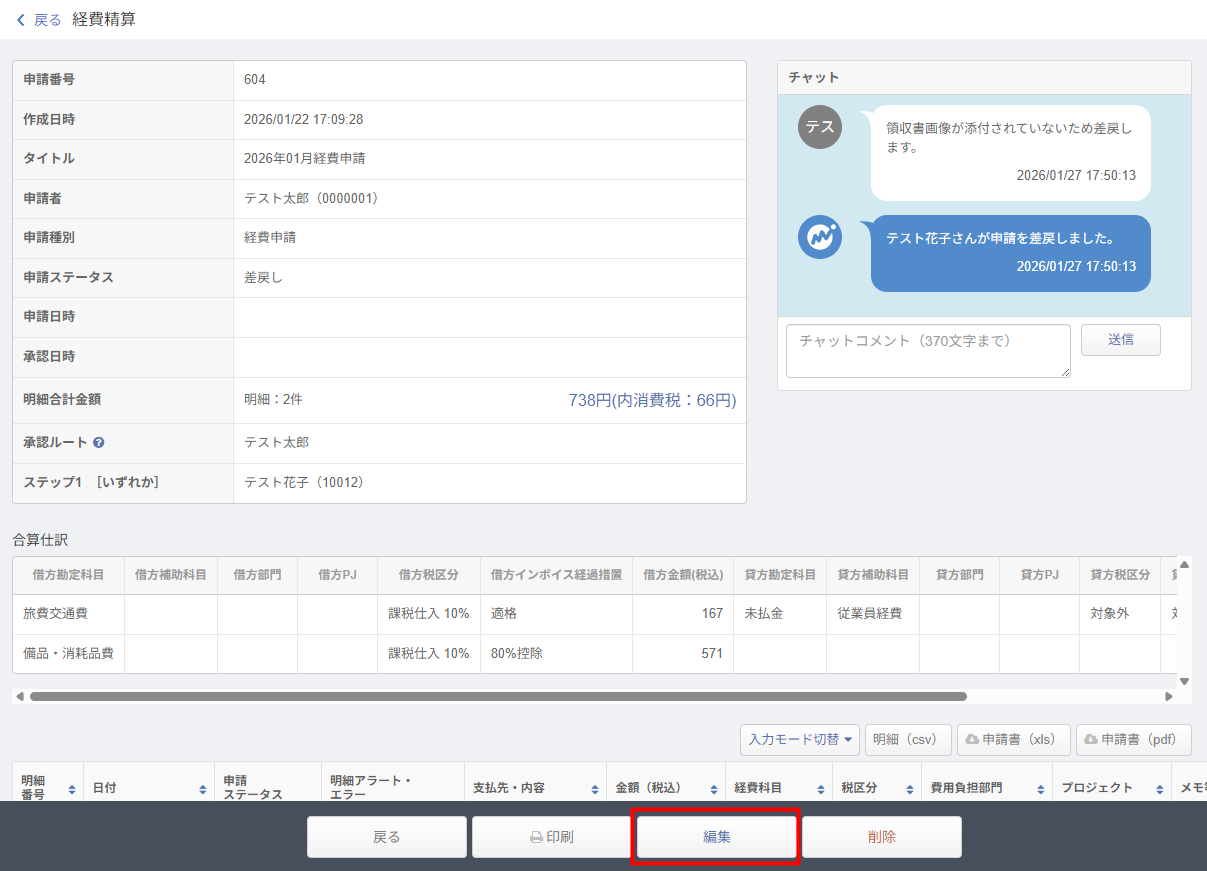Screen dimensions: 1207x871
Task: Click the 印刷 print button
Action: coord(551,838)
